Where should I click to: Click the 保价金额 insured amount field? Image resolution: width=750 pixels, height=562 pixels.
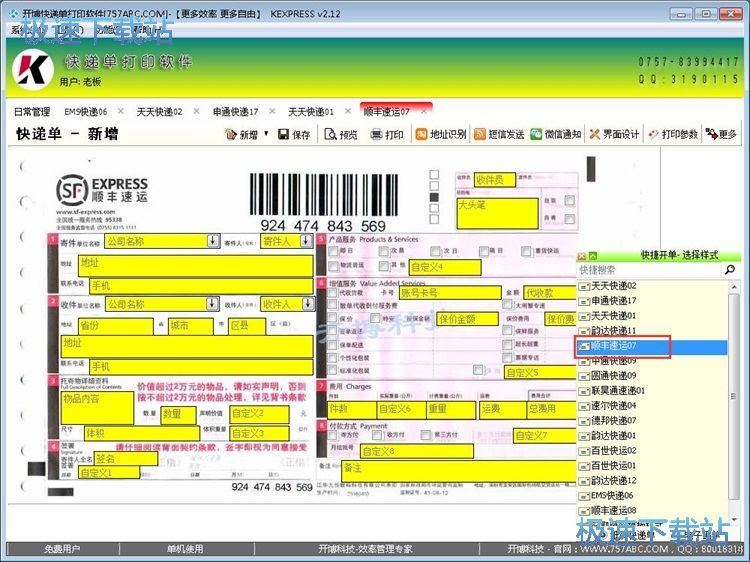[468, 319]
